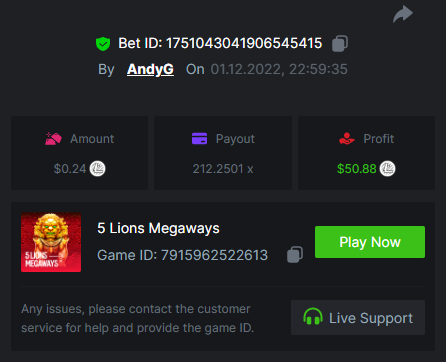Open the 5 Lions Megaways thumbnail
The image size is (446, 362).
point(51,242)
